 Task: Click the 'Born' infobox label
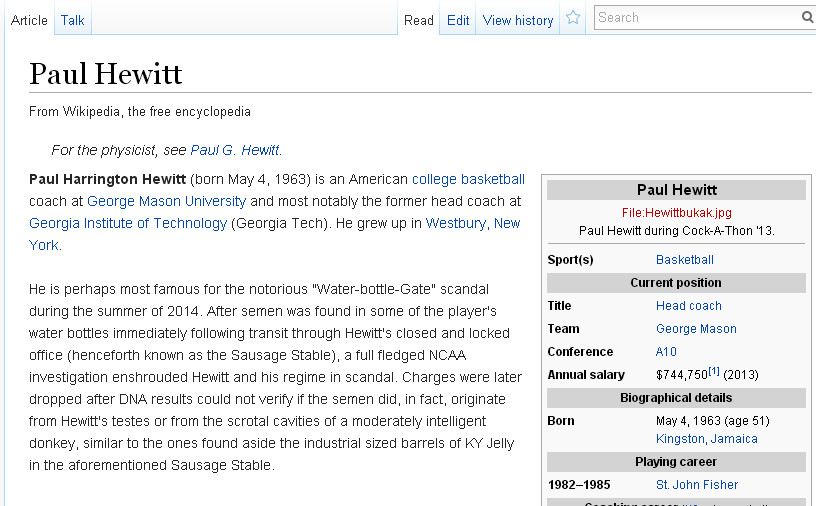561,421
